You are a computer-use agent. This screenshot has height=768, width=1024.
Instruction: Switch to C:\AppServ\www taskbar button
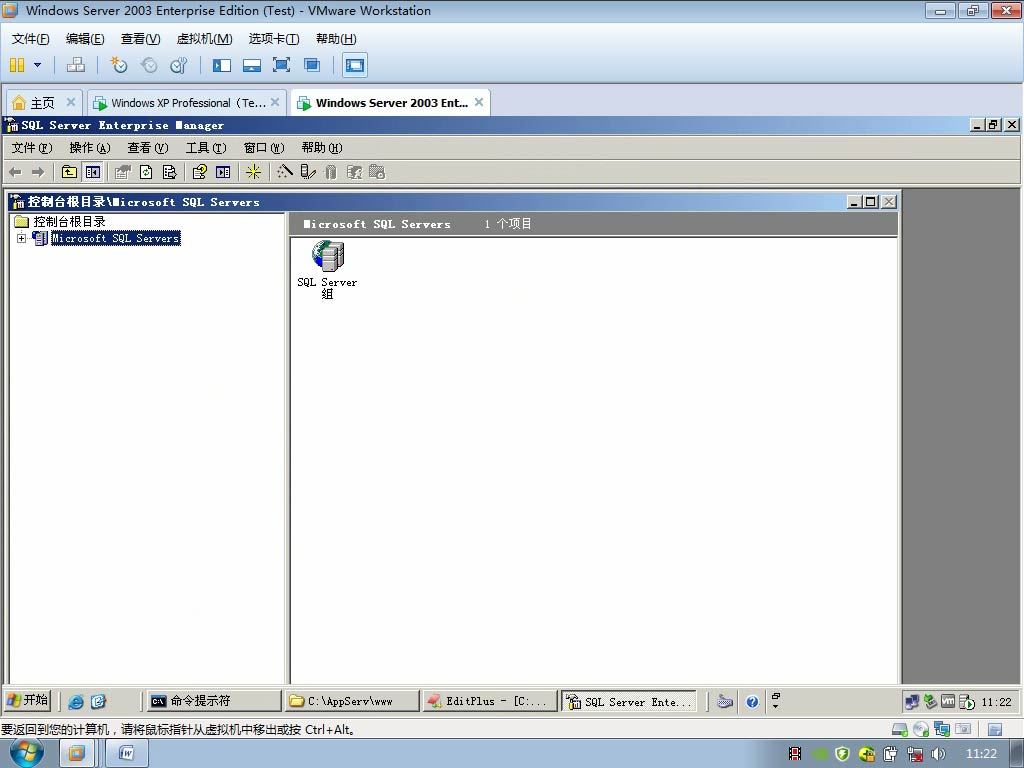point(352,701)
